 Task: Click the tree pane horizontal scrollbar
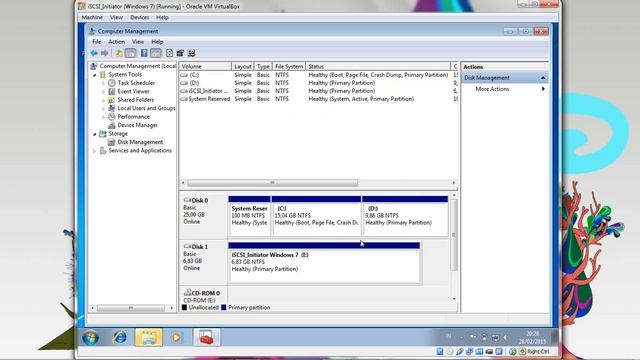[132, 308]
